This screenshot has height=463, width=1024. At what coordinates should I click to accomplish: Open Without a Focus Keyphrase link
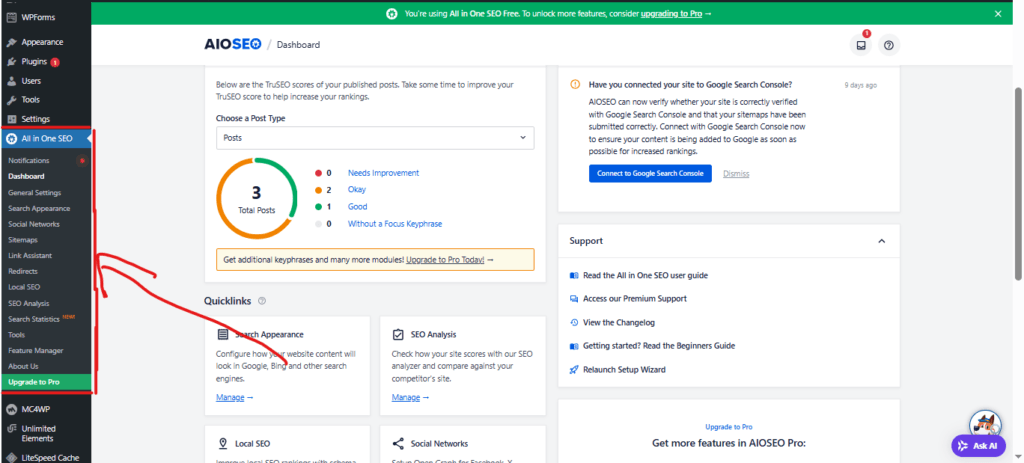click(395, 223)
